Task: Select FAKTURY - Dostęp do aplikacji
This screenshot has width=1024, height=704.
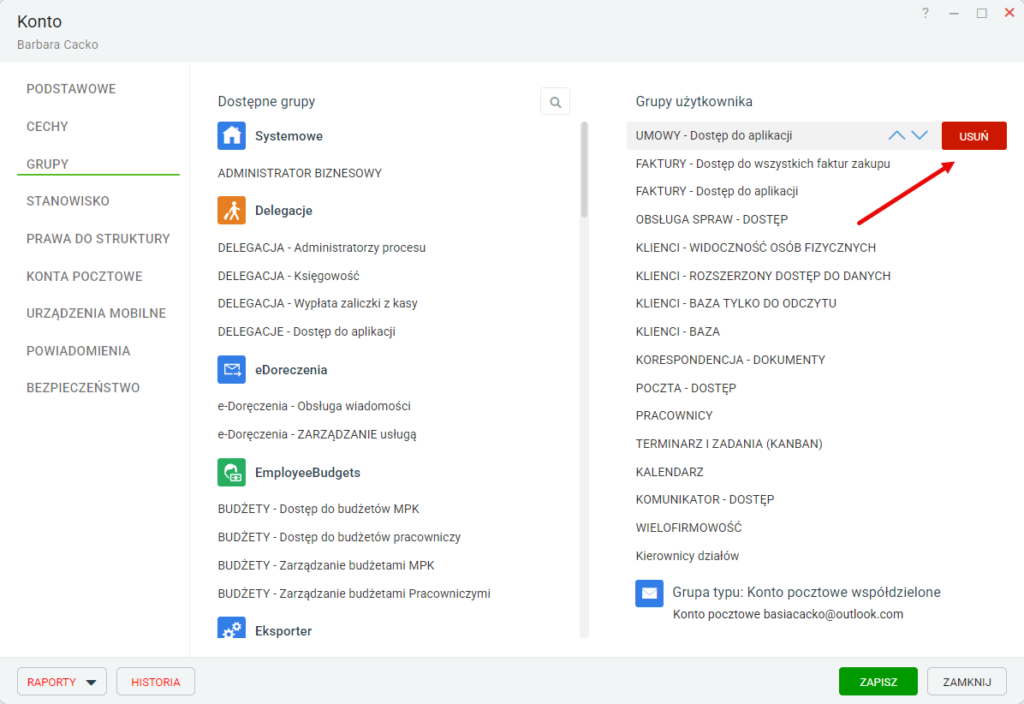Action: 716,191
